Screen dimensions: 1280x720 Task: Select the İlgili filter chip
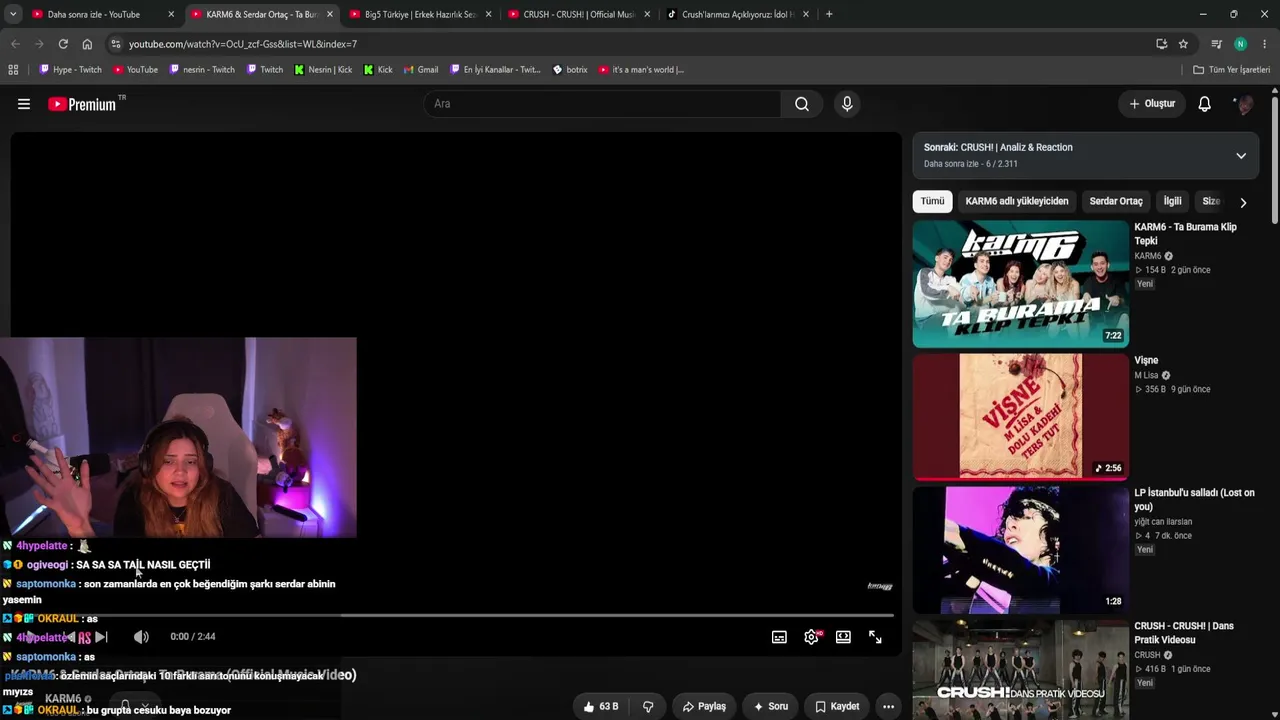point(1173,201)
